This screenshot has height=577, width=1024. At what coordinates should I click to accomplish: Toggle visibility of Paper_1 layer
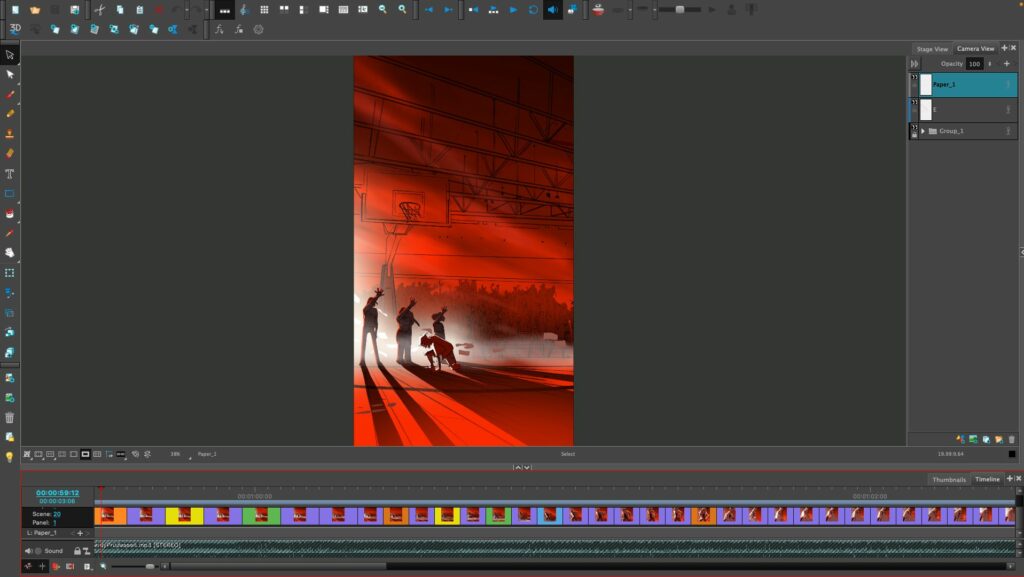coord(914,78)
